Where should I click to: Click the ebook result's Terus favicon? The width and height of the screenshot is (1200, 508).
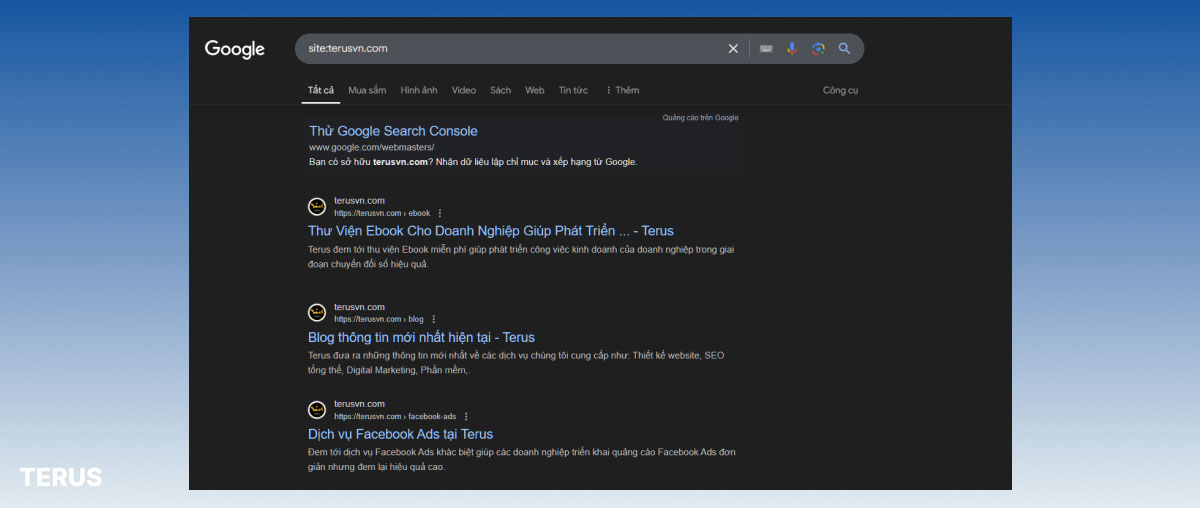point(317,207)
